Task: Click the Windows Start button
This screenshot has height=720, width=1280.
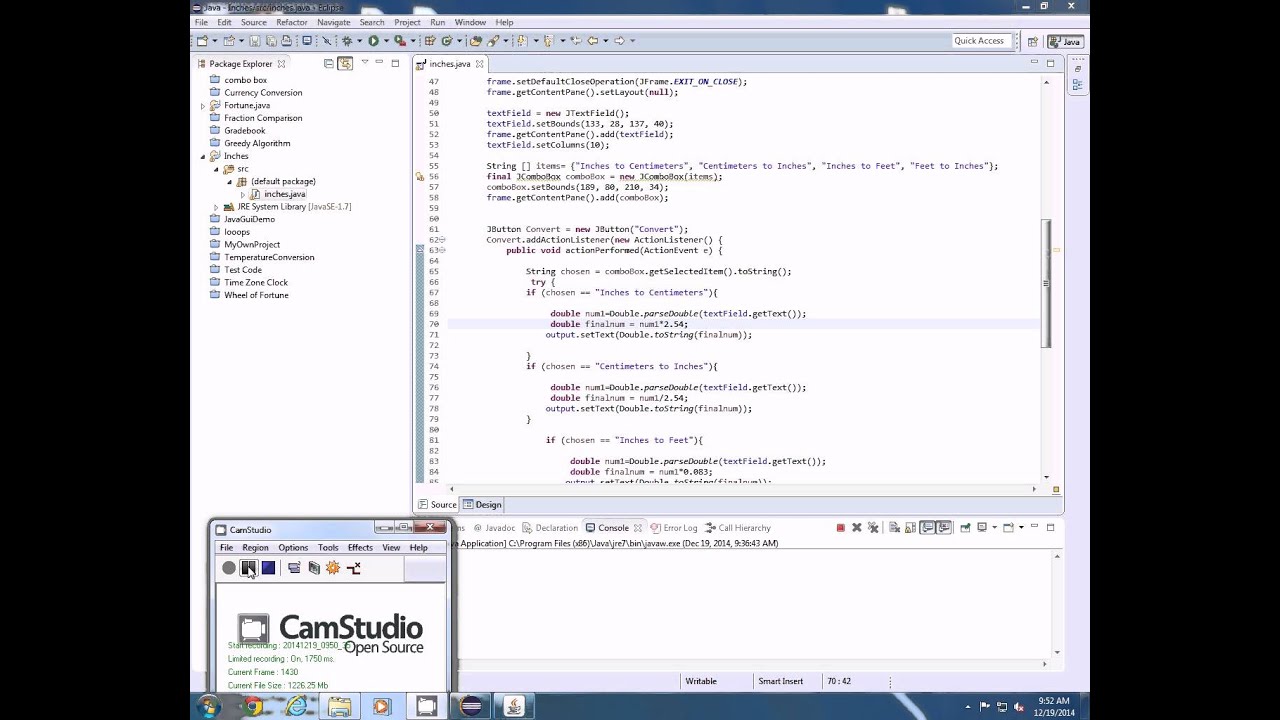Action: tap(209, 707)
